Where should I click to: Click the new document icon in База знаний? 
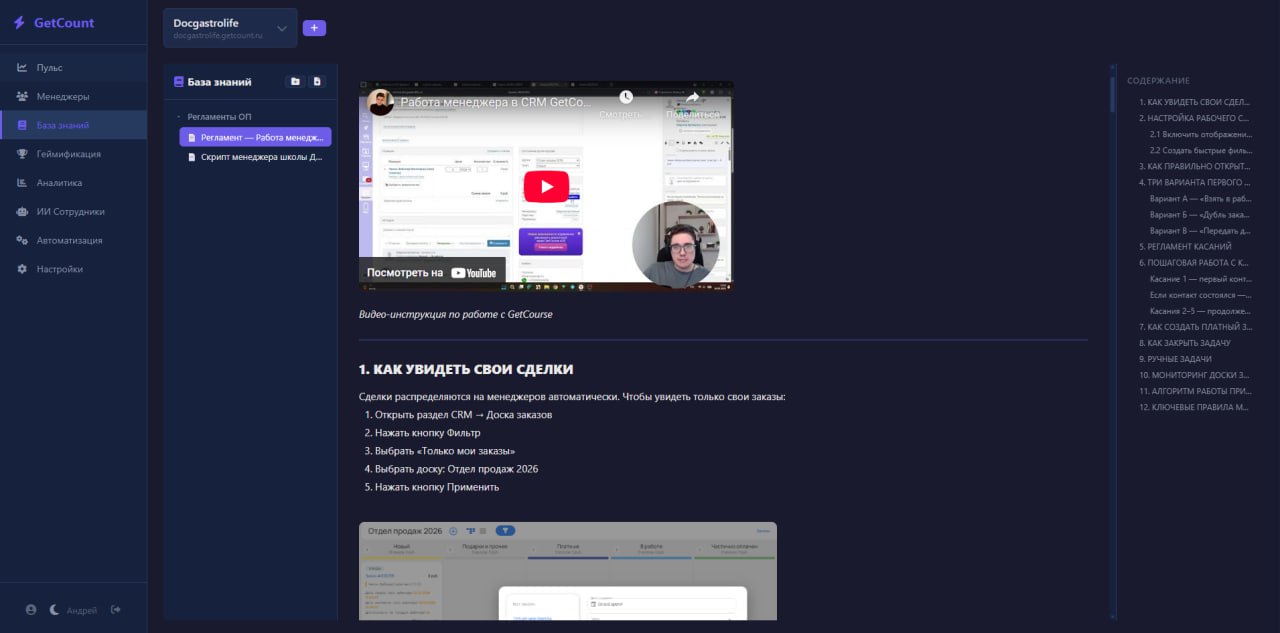[317, 82]
